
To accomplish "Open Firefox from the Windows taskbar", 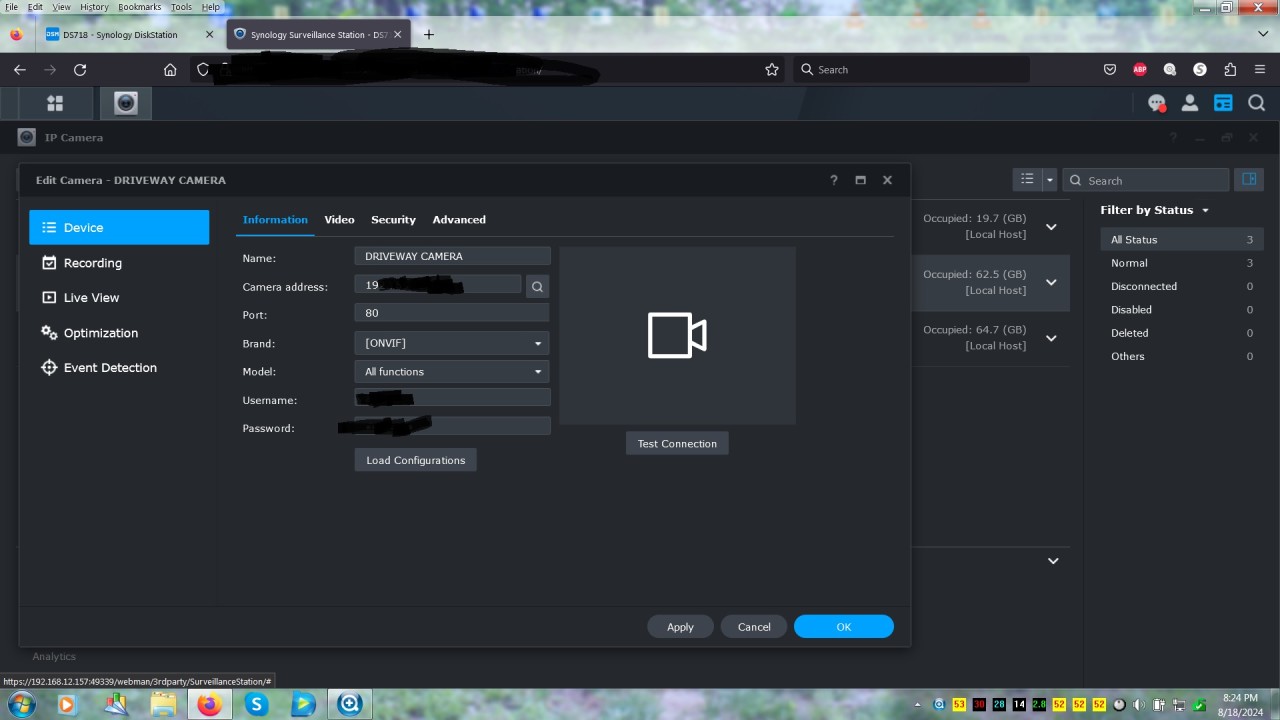I will [x=209, y=704].
